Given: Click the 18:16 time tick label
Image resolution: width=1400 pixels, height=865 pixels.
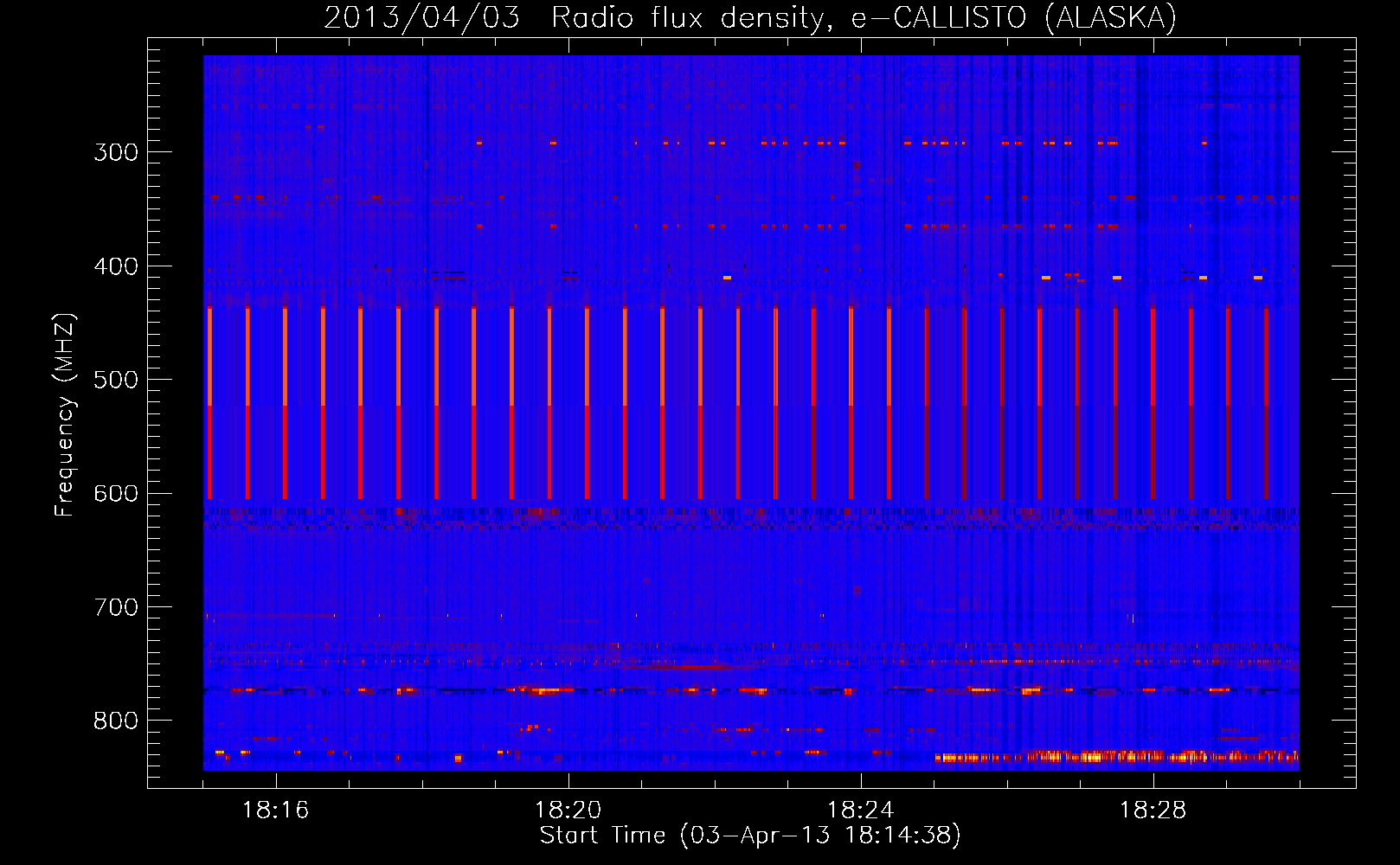Looking at the screenshot, I should 276,811.
